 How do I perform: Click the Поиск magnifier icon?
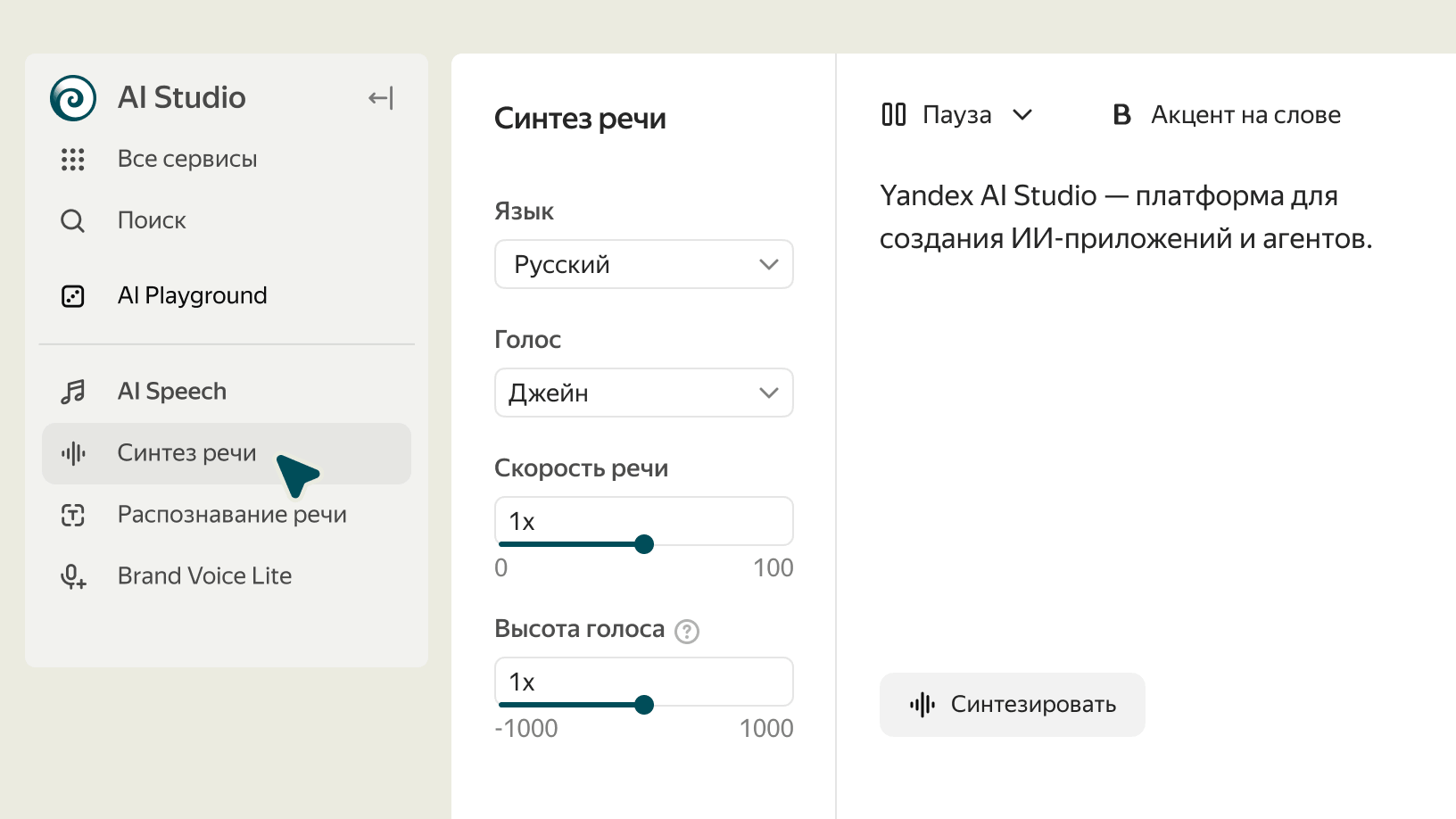73,221
